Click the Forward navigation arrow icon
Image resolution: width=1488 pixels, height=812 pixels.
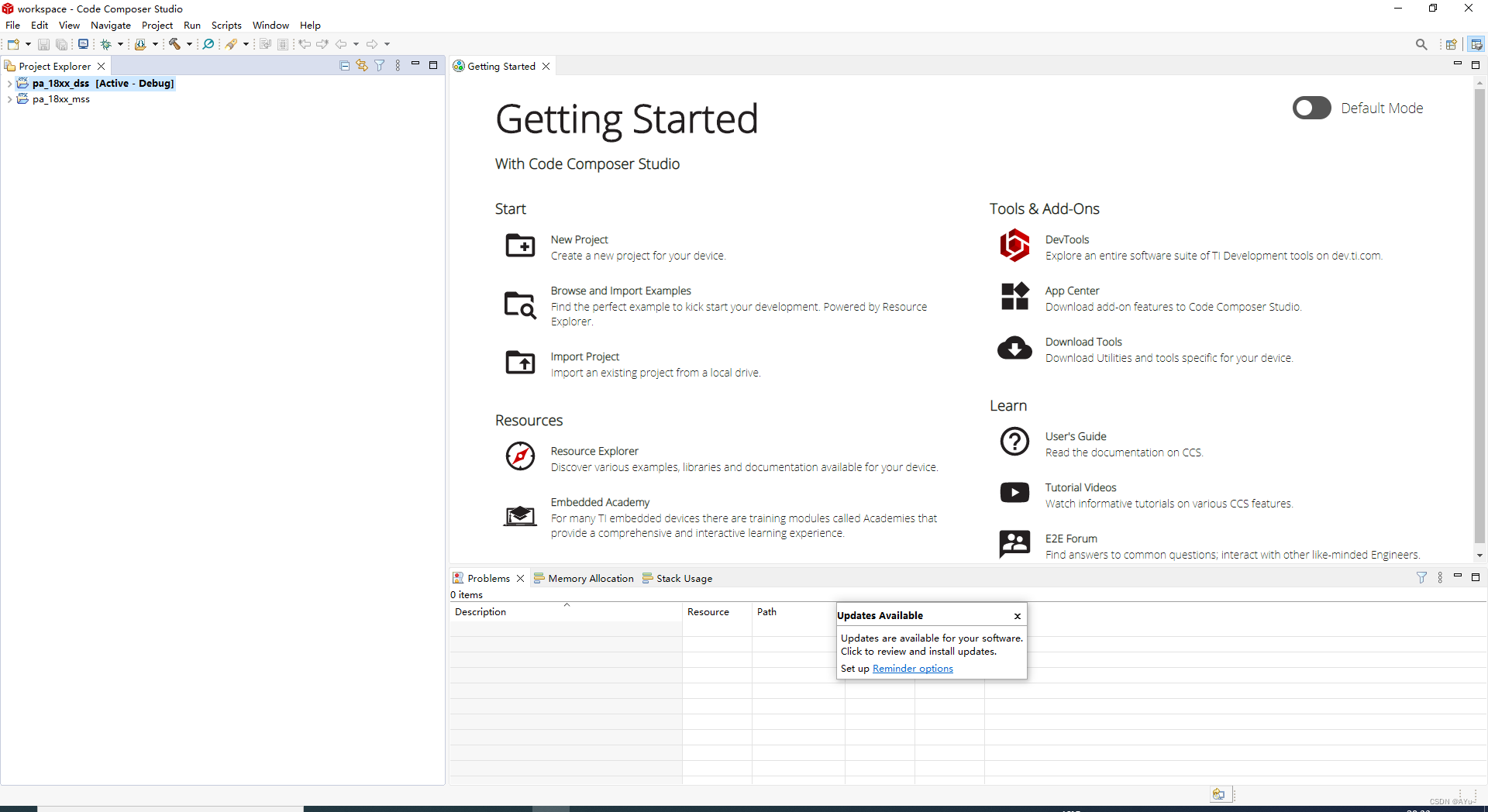coord(372,44)
